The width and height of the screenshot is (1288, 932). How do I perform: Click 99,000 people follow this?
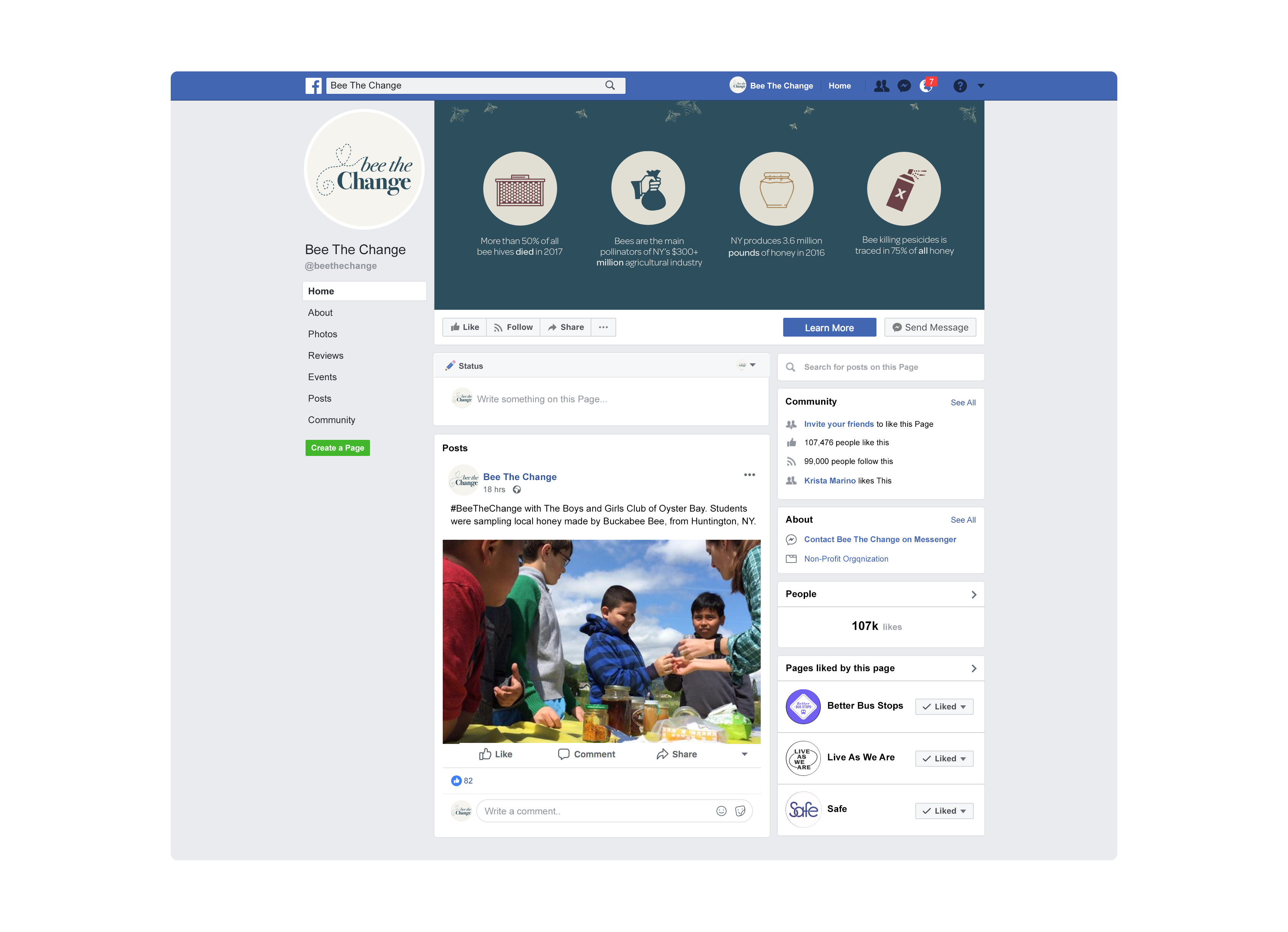pos(849,461)
